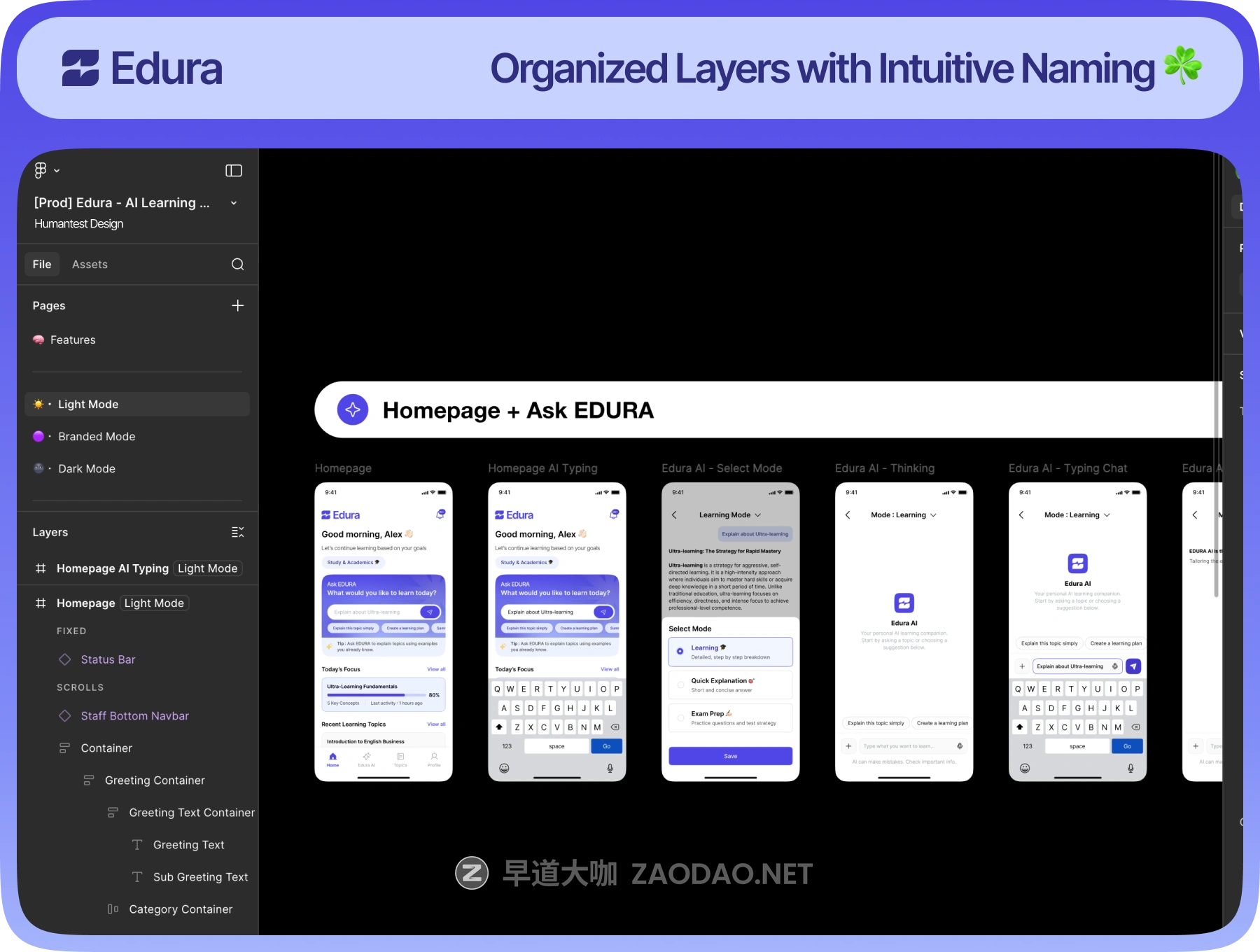The height and width of the screenshot is (952, 1260).
Task: Collapse all layers icon in Layers header
Action: (x=238, y=533)
